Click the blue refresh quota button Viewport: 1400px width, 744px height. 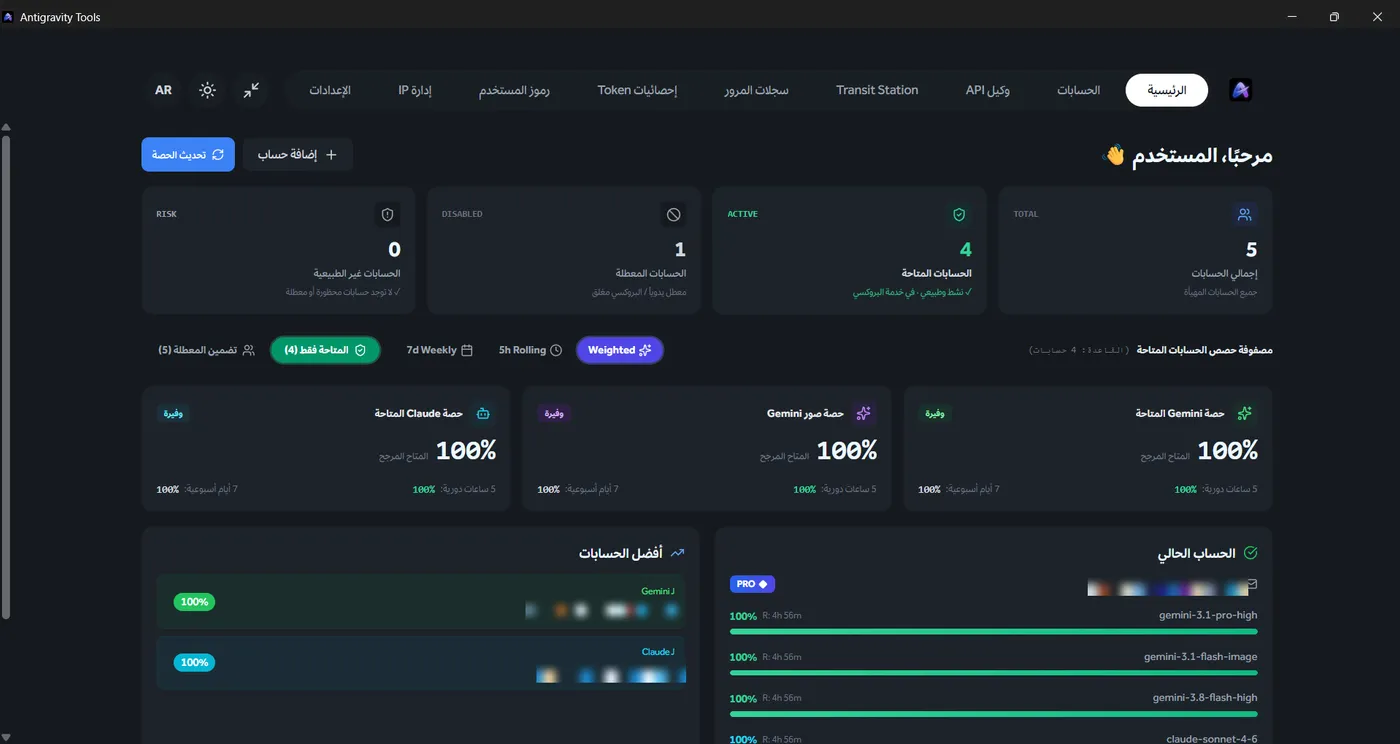pos(188,155)
